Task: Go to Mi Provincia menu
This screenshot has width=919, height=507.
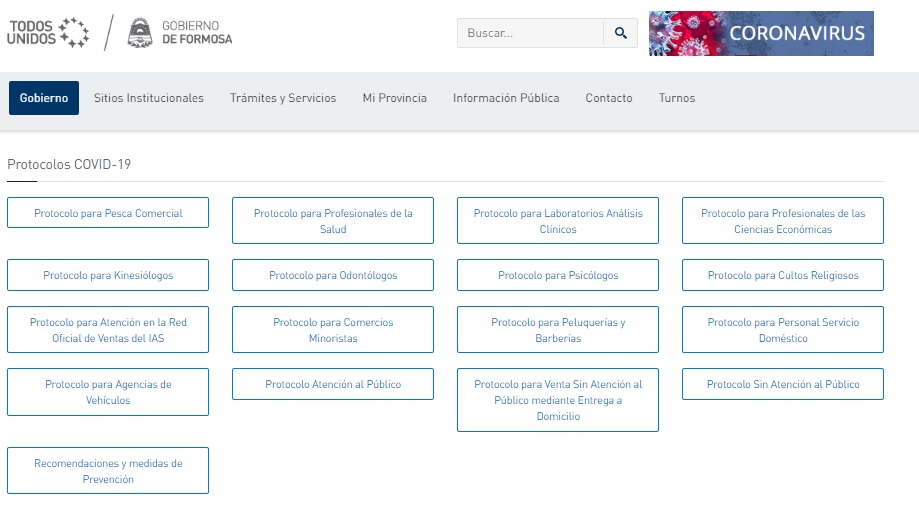Action: click(x=394, y=98)
